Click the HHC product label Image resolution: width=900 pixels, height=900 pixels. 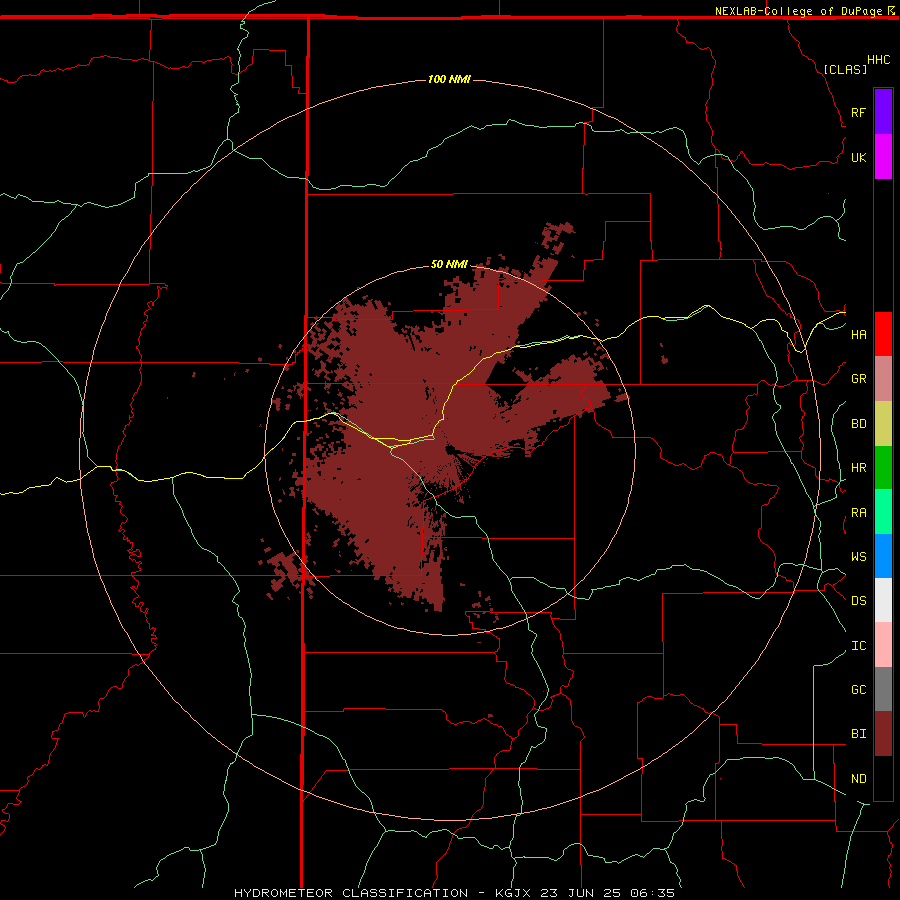click(x=878, y=60)
